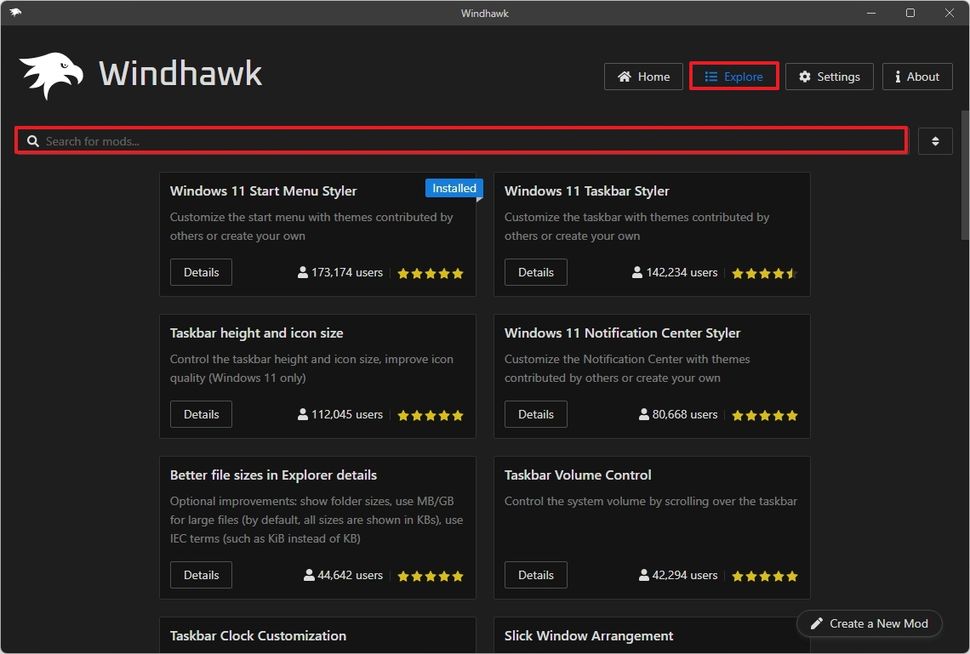Click the title Taskbar Volume Control

(578, 475)
